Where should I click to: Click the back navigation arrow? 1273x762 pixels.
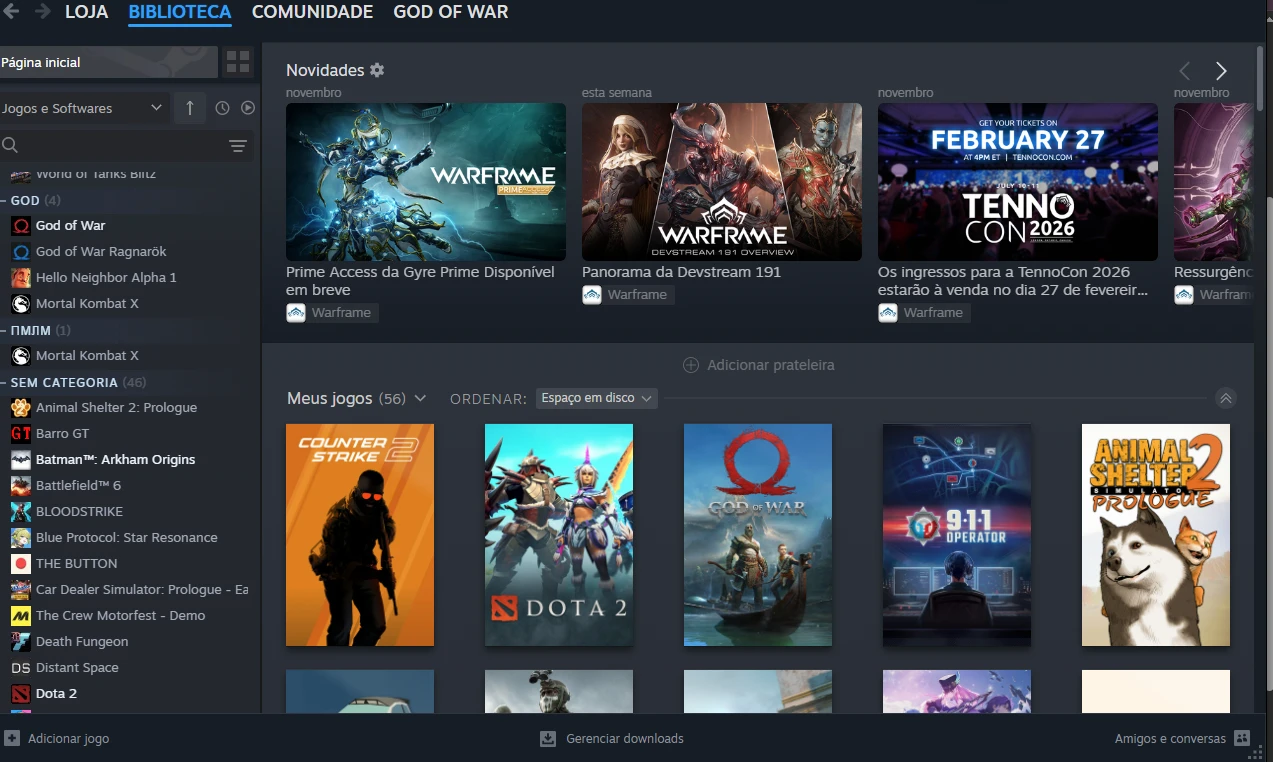[x=11, y=12]
